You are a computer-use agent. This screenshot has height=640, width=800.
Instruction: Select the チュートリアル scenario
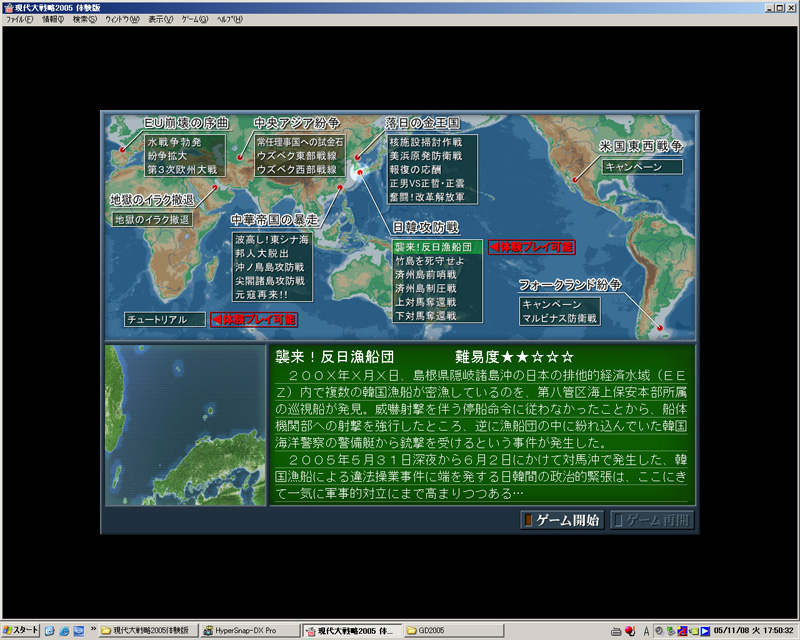[x=165, y=319]
